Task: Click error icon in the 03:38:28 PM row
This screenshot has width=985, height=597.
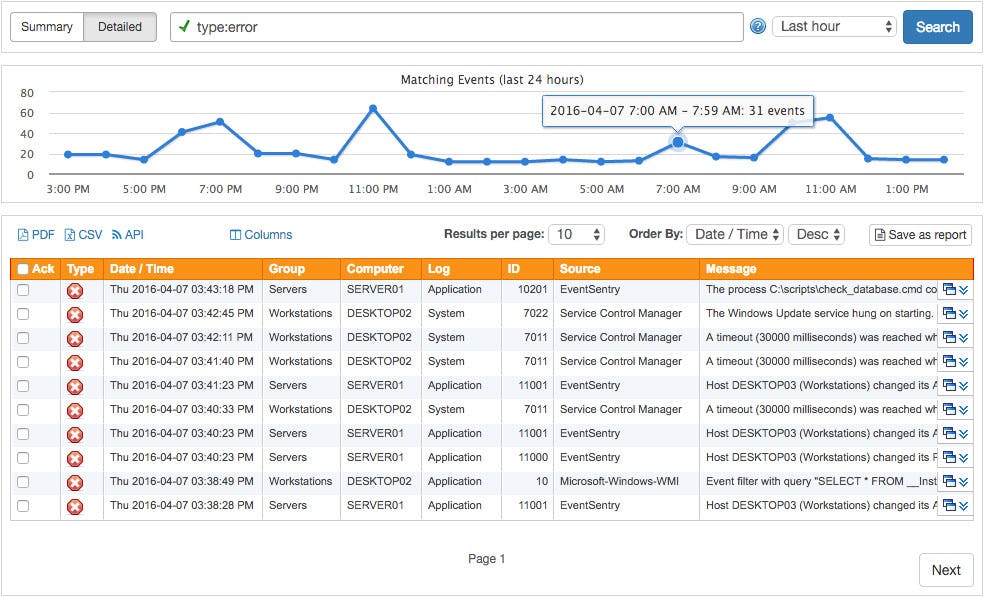Action: click(x=75, y=507)
